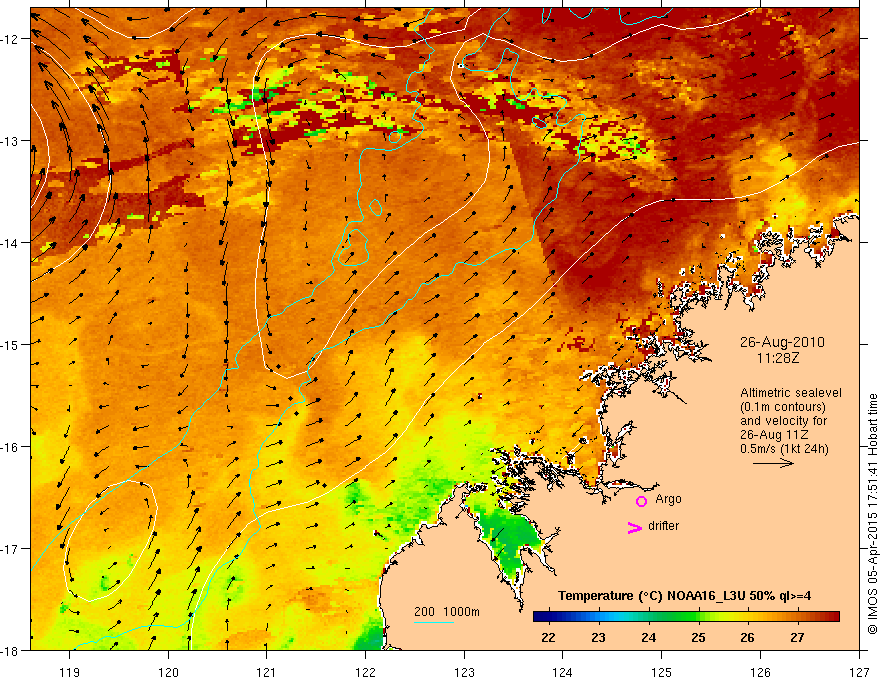Click latitude axis label -14

(x=11, y=243)
